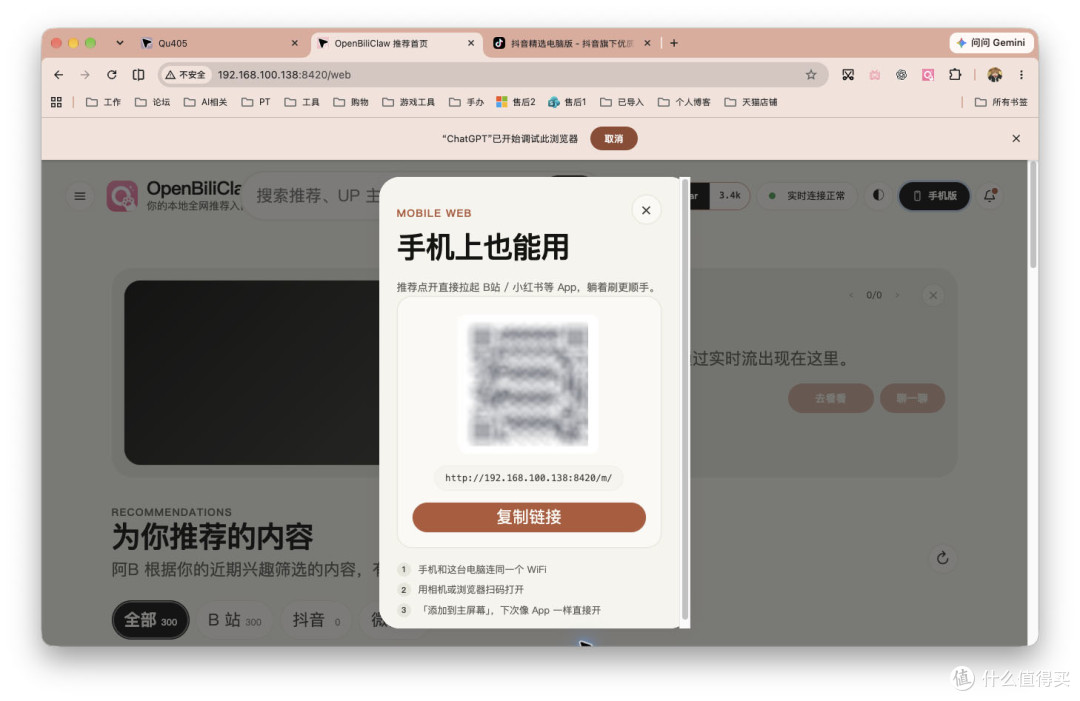This screenshot has width=1080, height=701.
Task: Click the 复制链接 button
Action: 529,517
